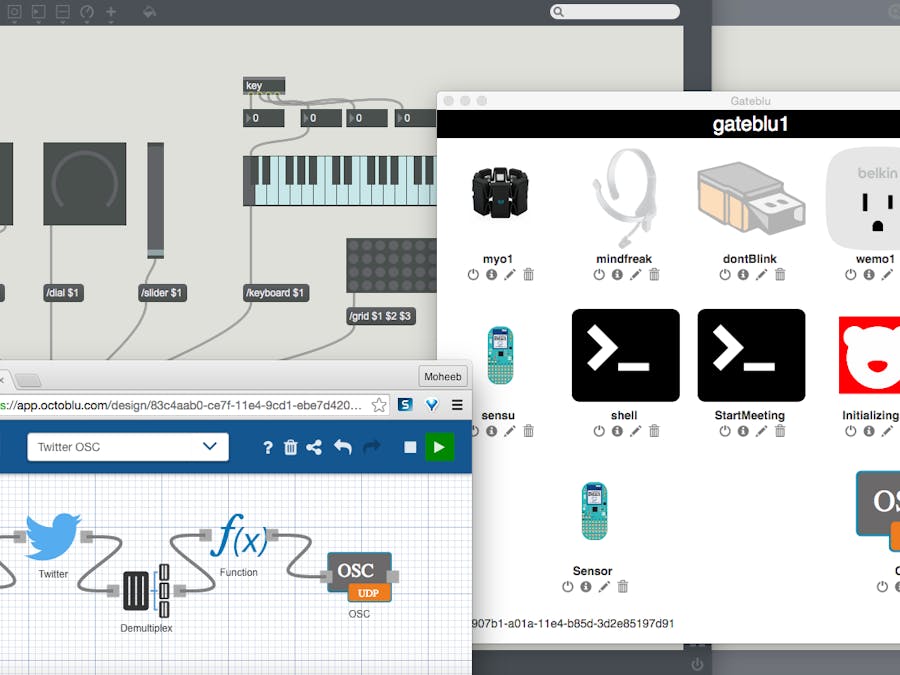Edit the sensu device
This screenshot has width=900, height=675.
[x=510, y=431]
